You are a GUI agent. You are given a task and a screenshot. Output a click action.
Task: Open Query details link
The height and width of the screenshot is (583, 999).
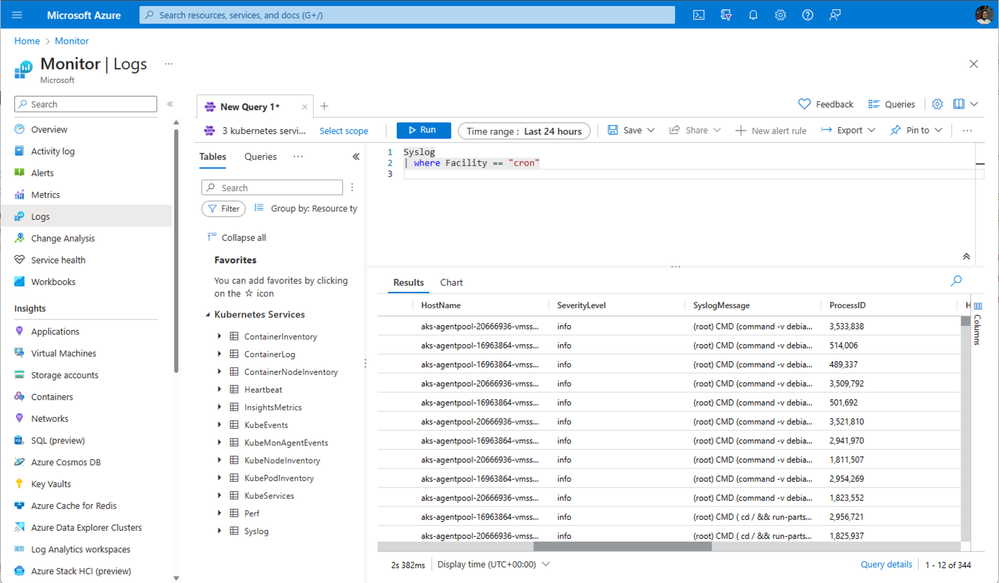pos(886,565)
